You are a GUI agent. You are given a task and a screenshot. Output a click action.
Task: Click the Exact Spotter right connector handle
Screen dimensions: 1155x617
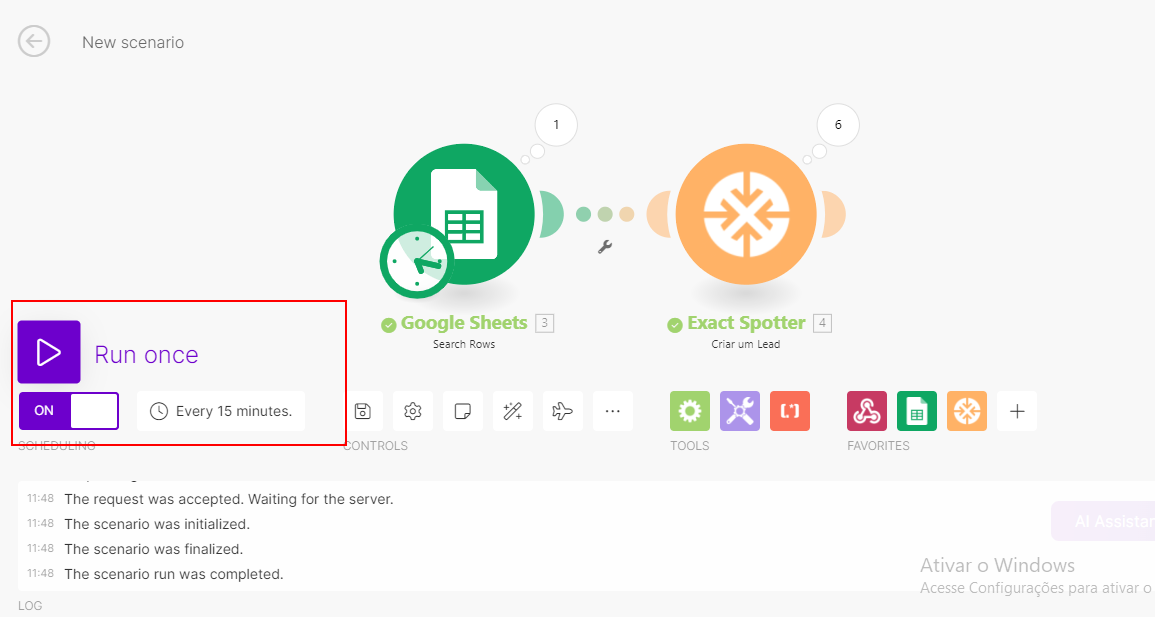coord(832,214)
